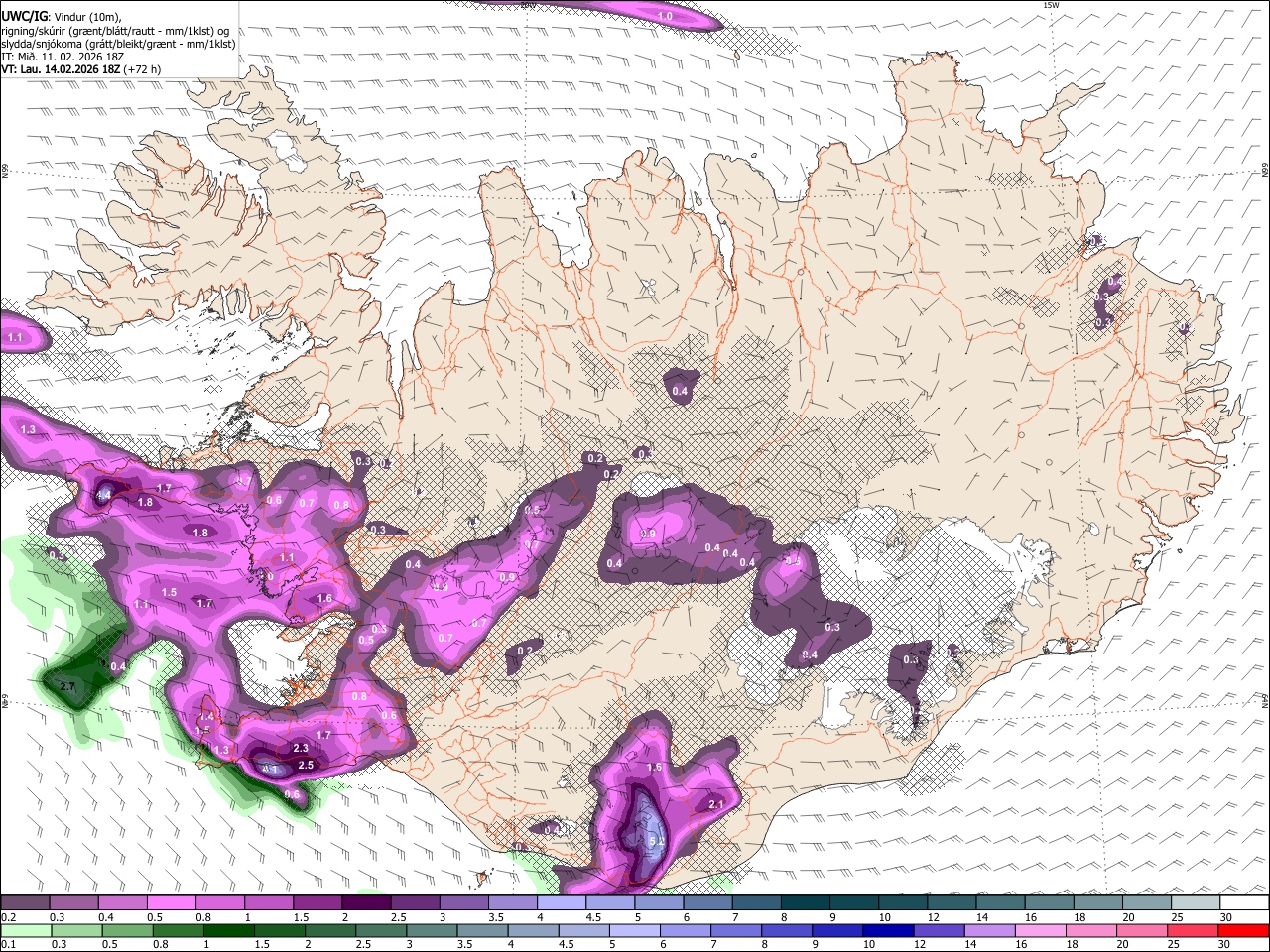The image size is (1270, 952).
Task: Select snow-scale swatch between 2 and 2.5
Action: pyautogui.click(x=366, y=902)
